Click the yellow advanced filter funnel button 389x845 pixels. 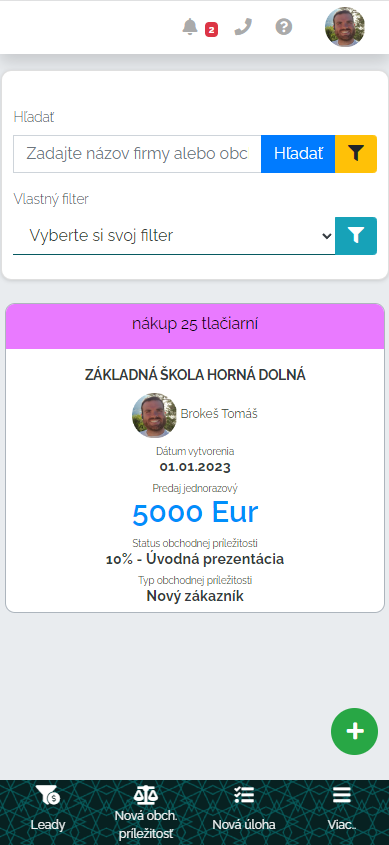(356, 154)
